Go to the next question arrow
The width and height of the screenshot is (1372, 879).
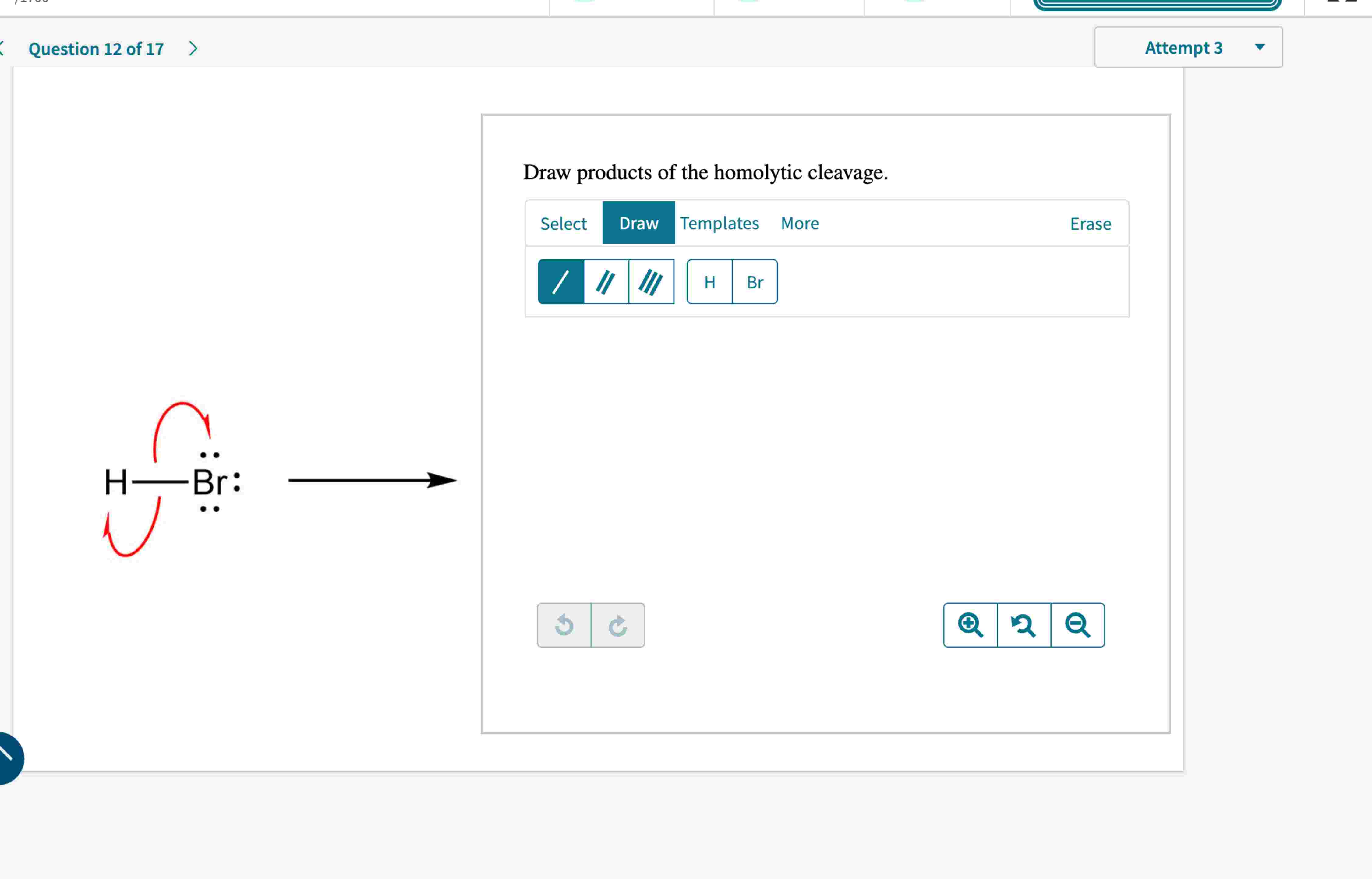pos(193,48)
